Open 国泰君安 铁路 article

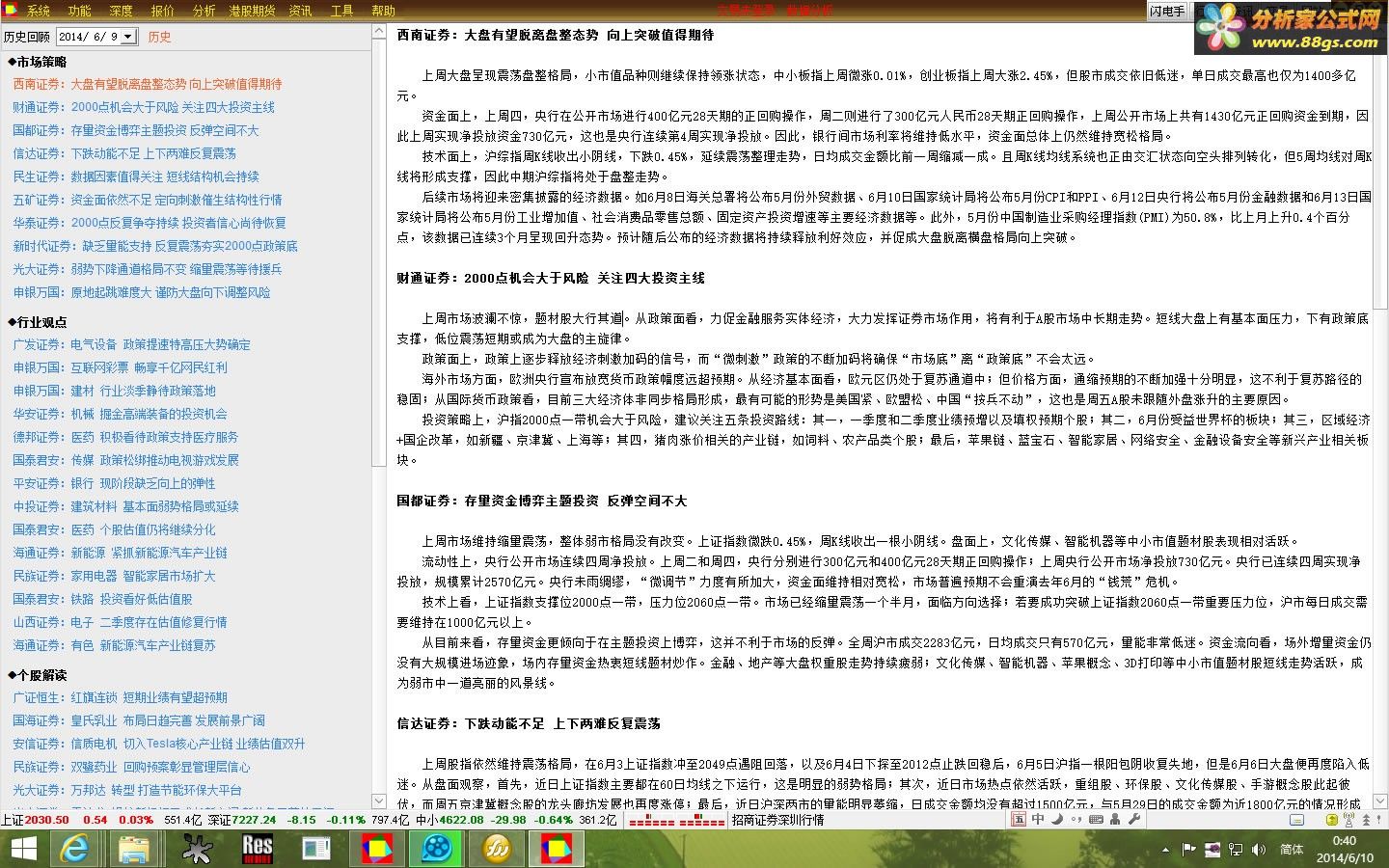[103, 599]
